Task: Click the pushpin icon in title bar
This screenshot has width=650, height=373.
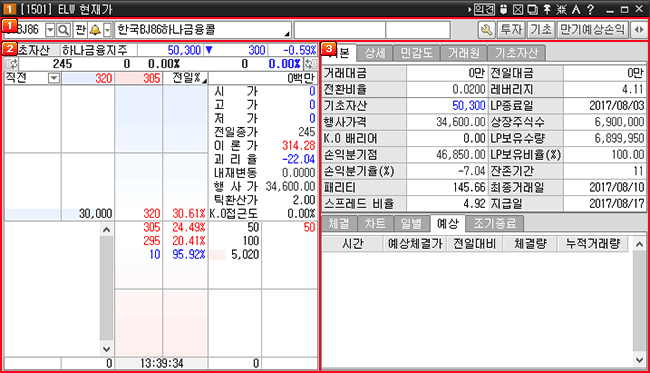Action: coord(547,9)
